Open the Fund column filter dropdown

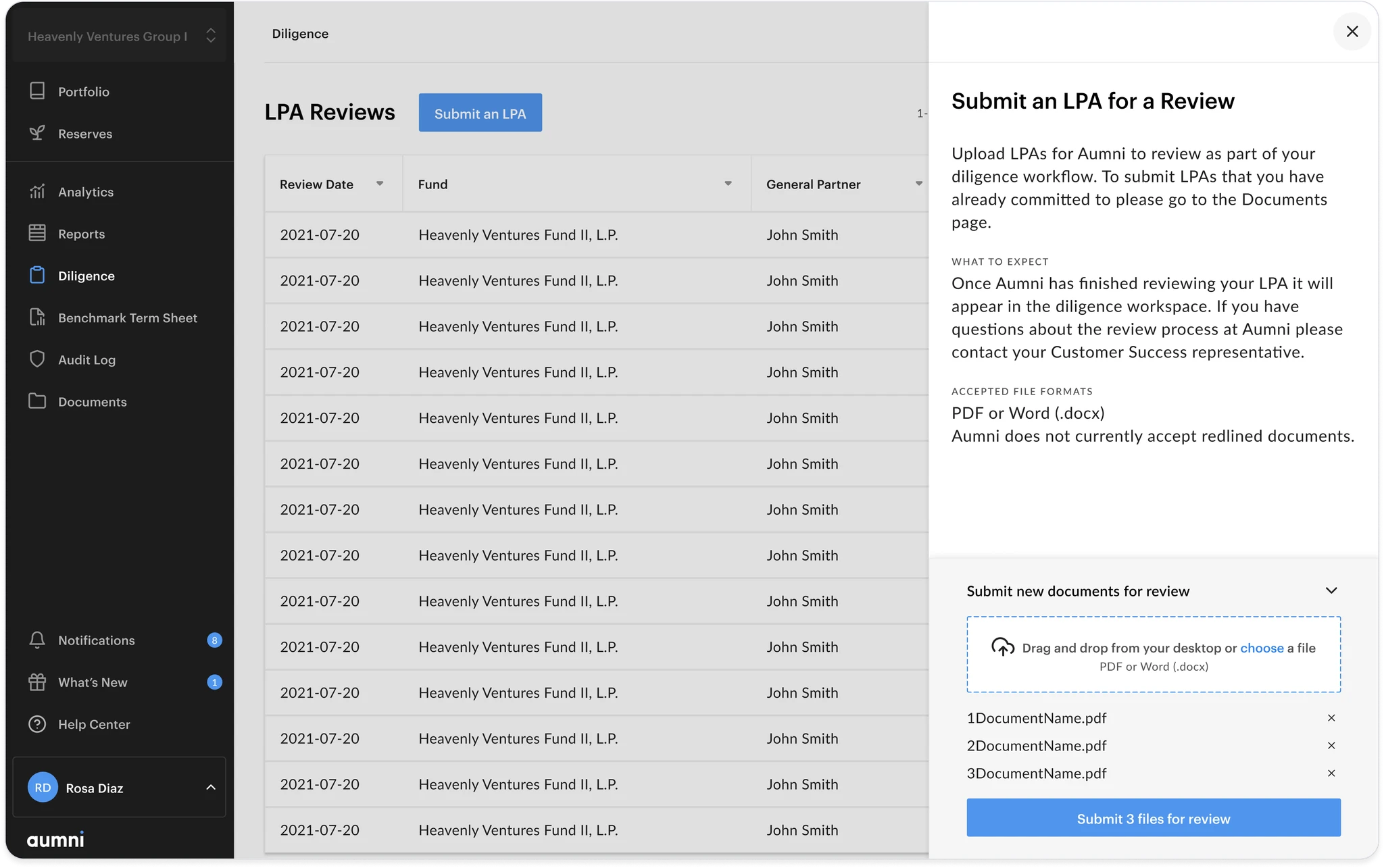[728, 184]
